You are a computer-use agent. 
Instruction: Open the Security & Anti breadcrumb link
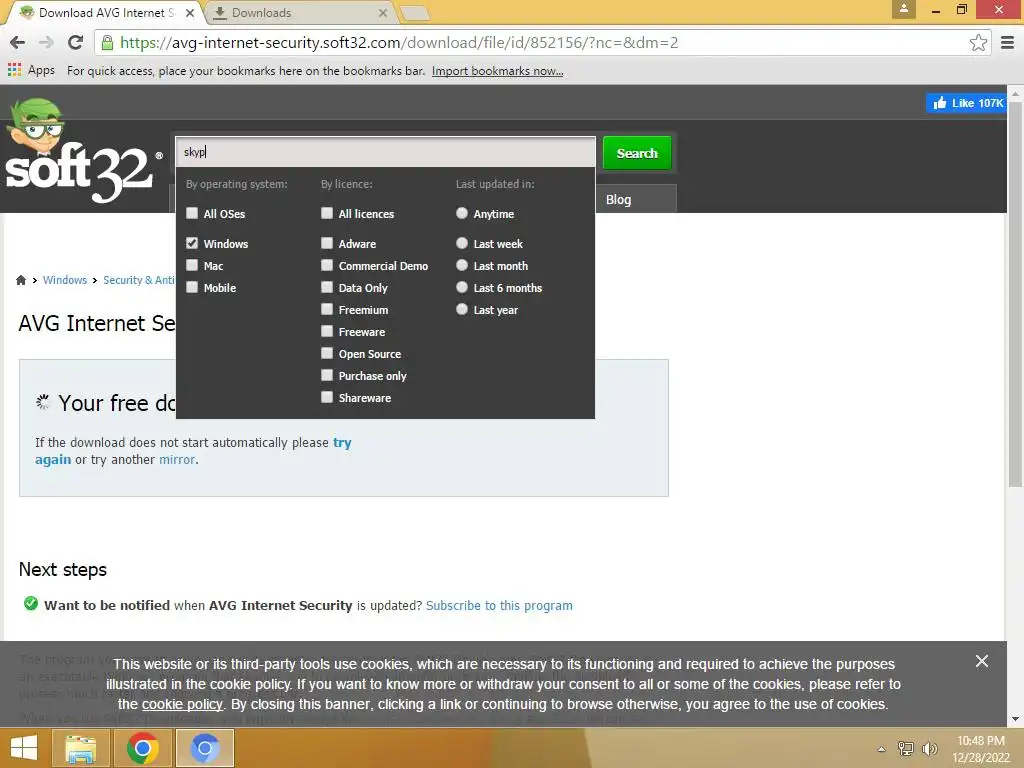(x=138, y=280)
